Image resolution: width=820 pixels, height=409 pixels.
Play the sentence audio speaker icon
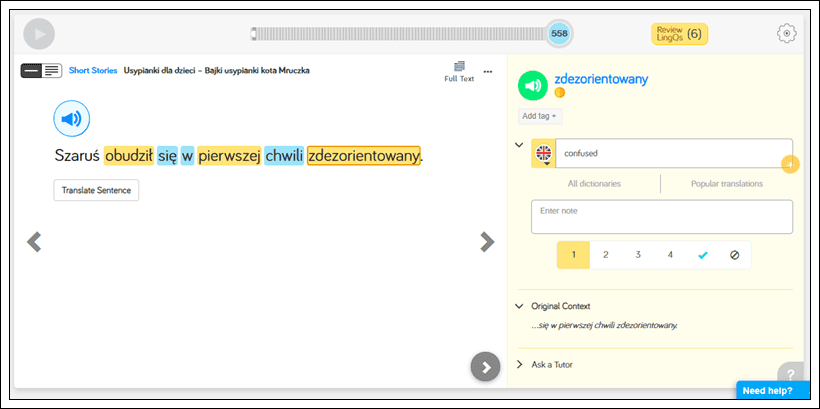[x=71, y=120]
